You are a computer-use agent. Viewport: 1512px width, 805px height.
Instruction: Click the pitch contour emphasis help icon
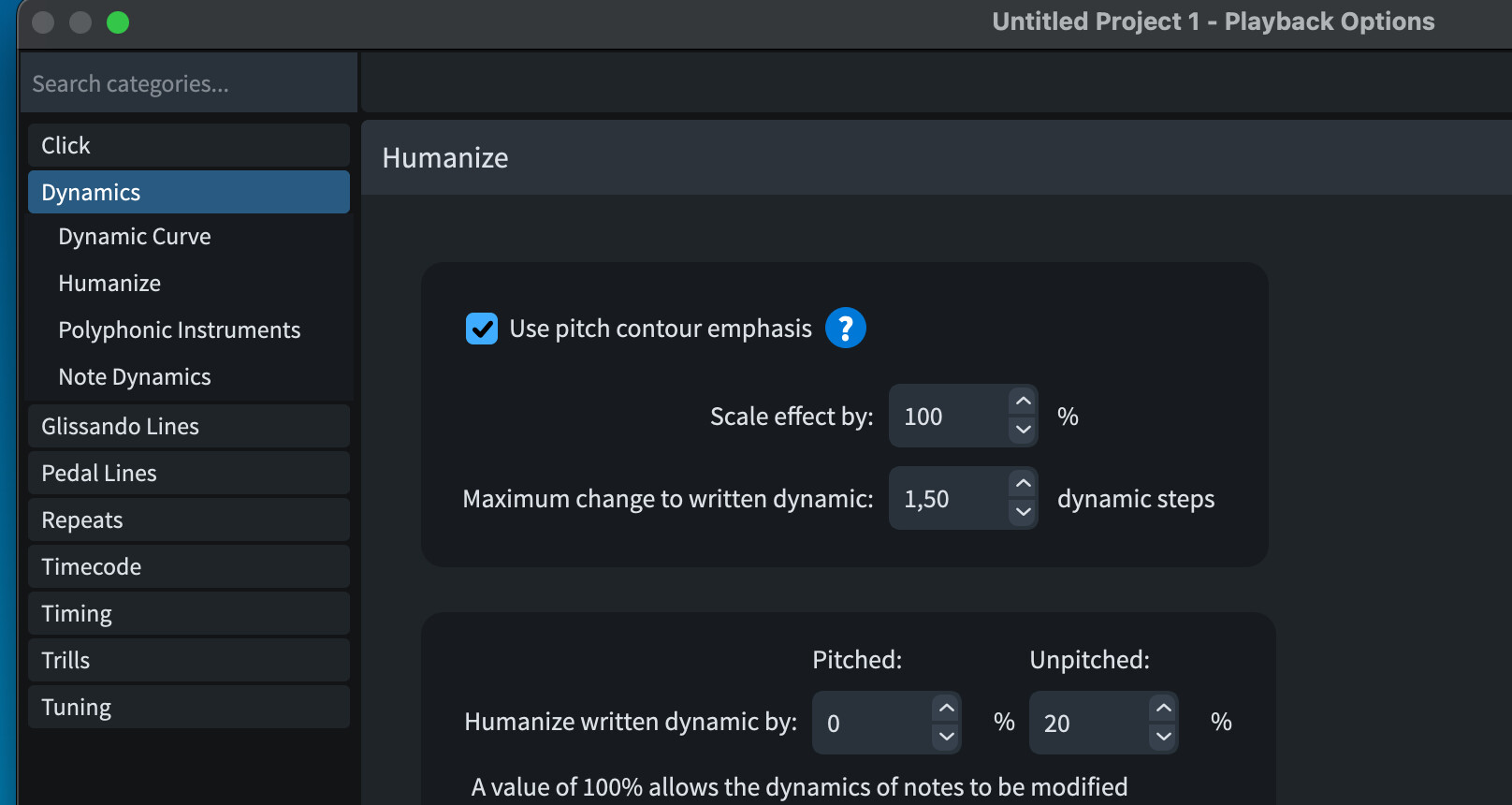click(x=845, y=329)
